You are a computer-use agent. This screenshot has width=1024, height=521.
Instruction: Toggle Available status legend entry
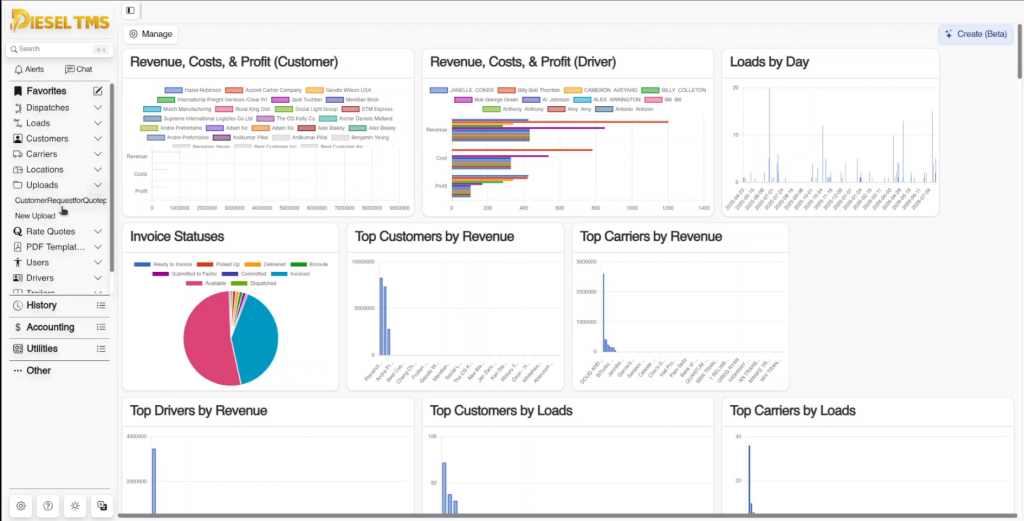(x=206, y=283)
